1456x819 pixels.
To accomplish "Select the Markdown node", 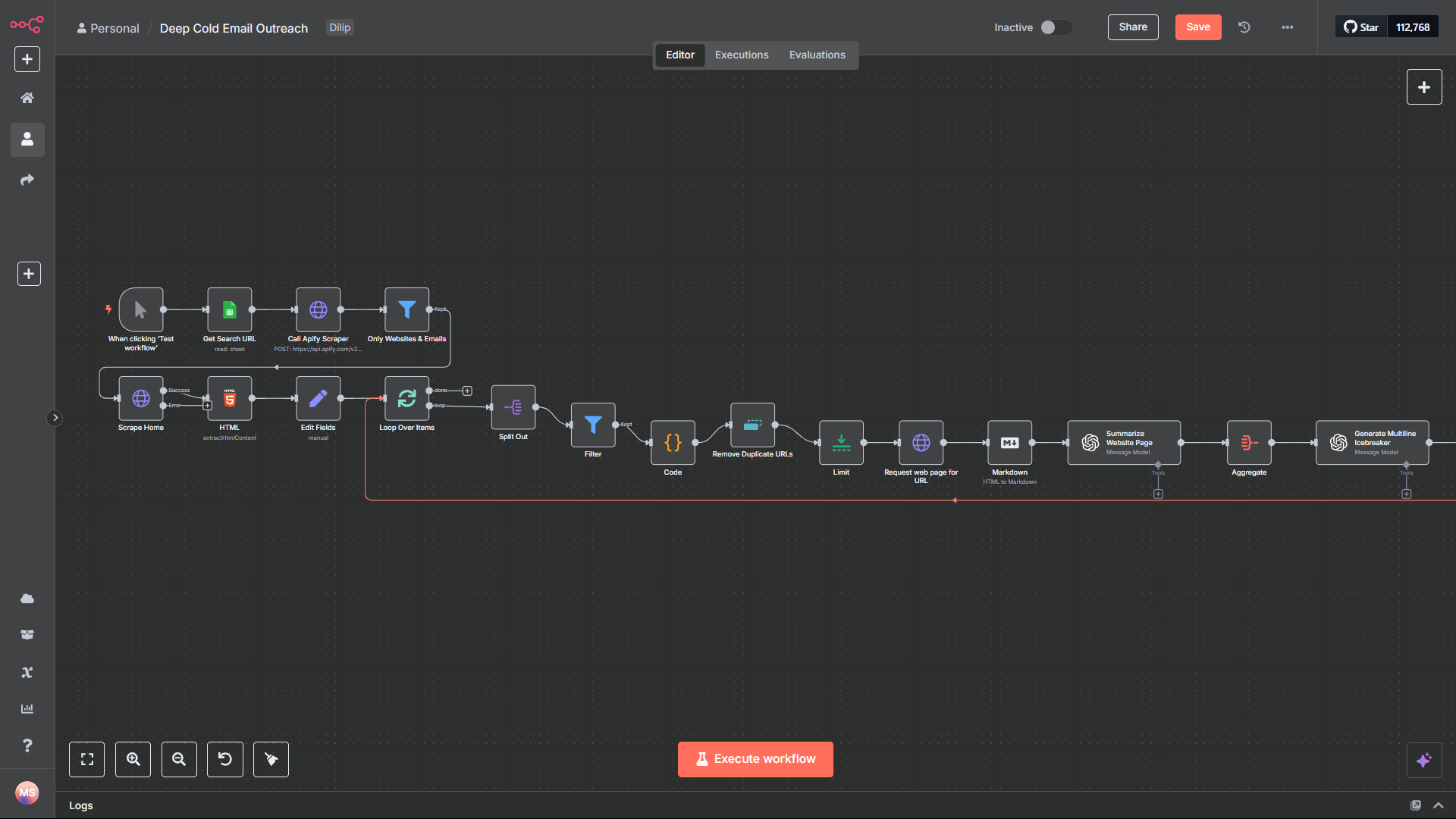I will point(1009,443).
